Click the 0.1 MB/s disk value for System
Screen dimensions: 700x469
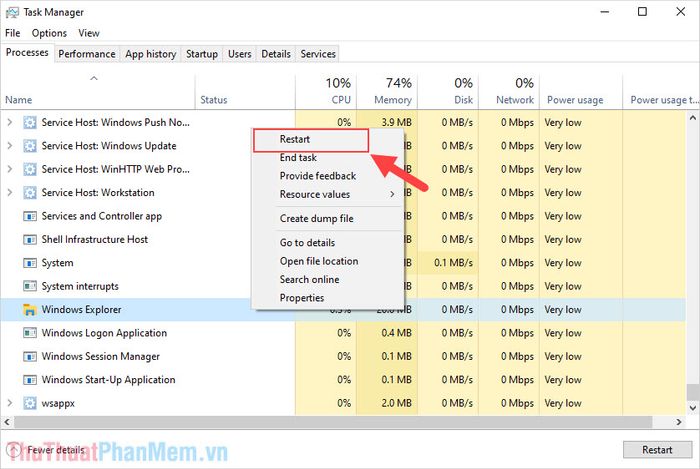click(453, 263)
